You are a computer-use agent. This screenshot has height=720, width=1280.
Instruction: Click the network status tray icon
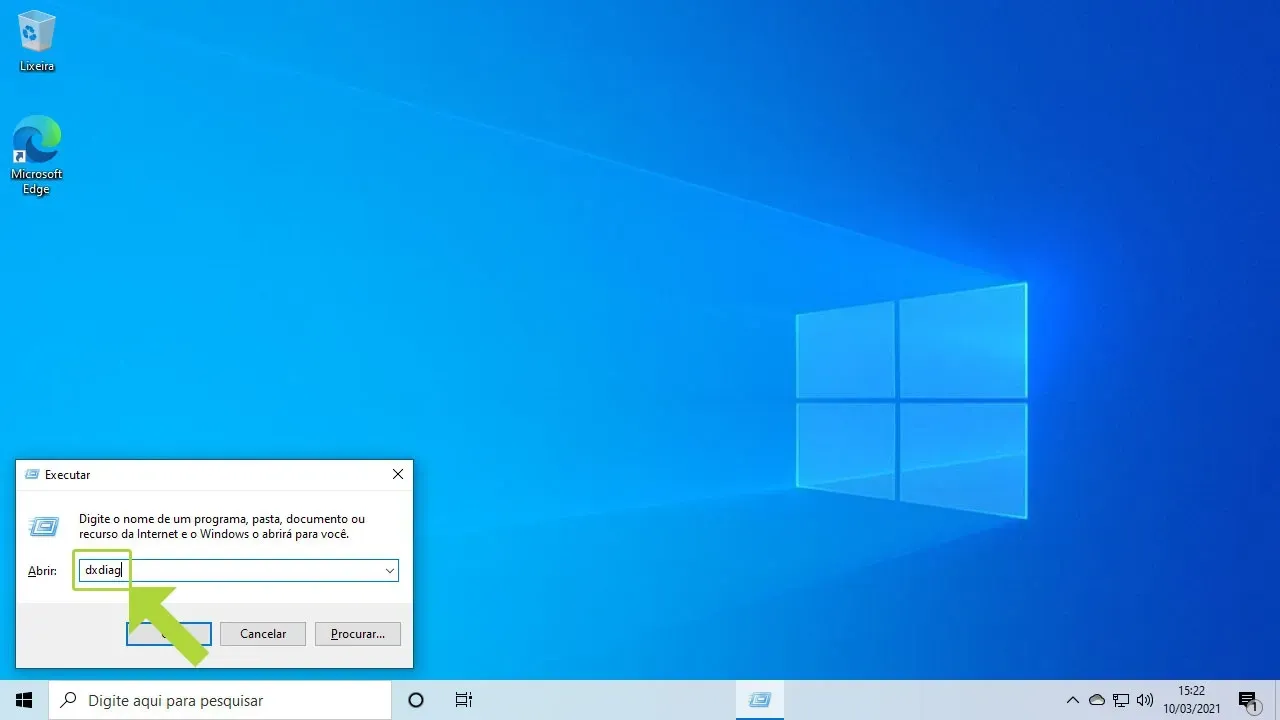(1121, 700)
